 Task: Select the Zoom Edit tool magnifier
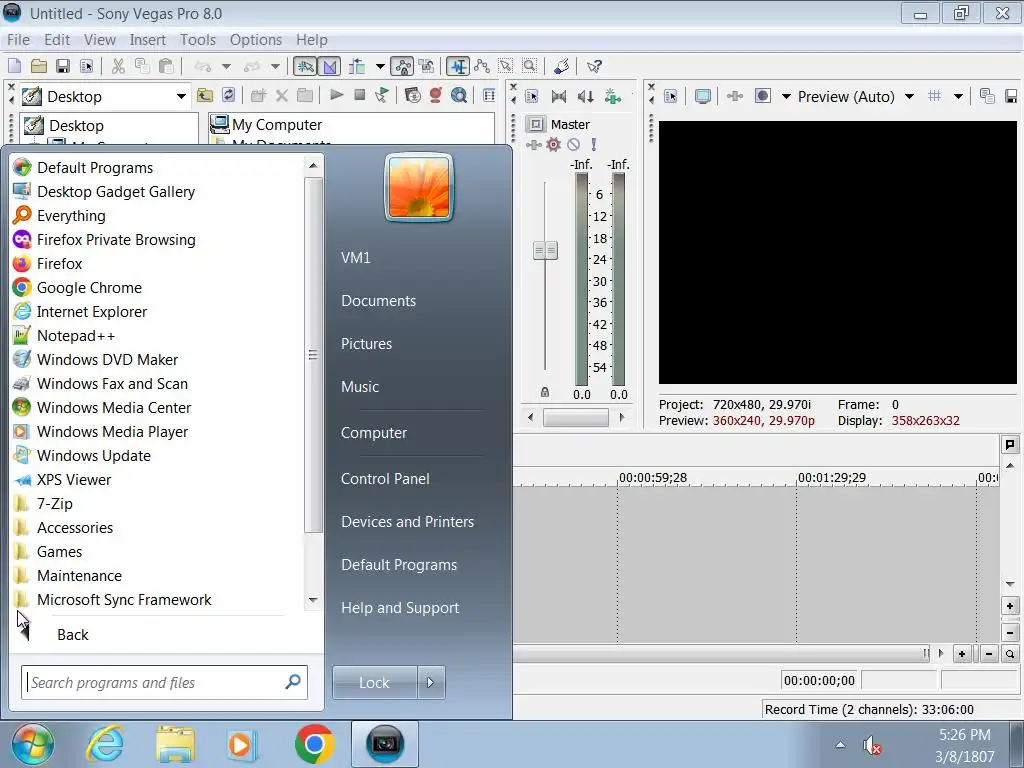[x=530, y=66]
